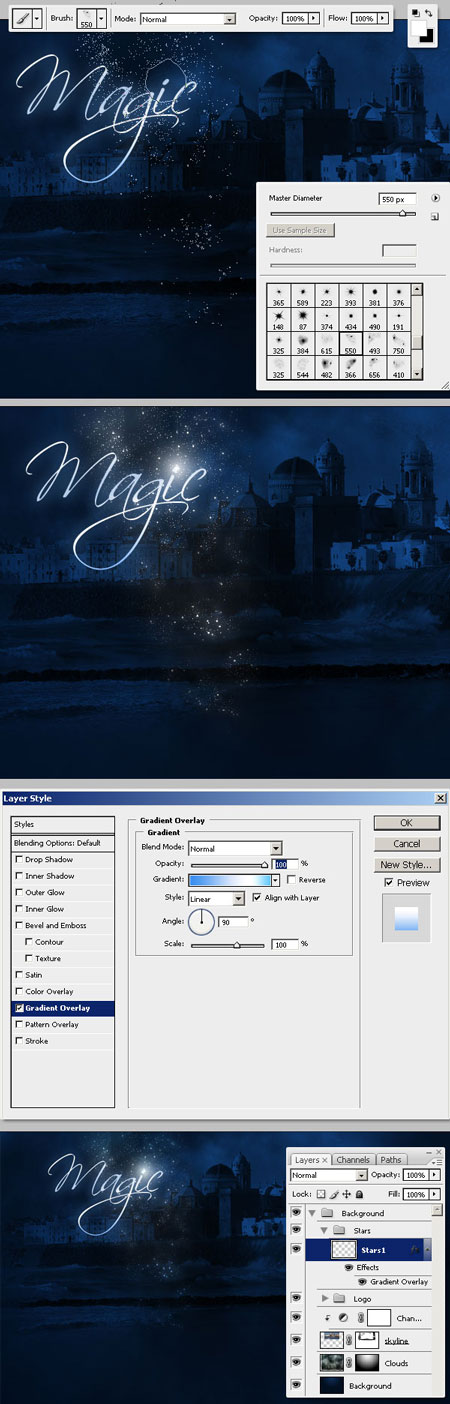This screenshot has height=1404, width=450.
Task: Swap foreground and background colors
Action: [x=428, y=13]
